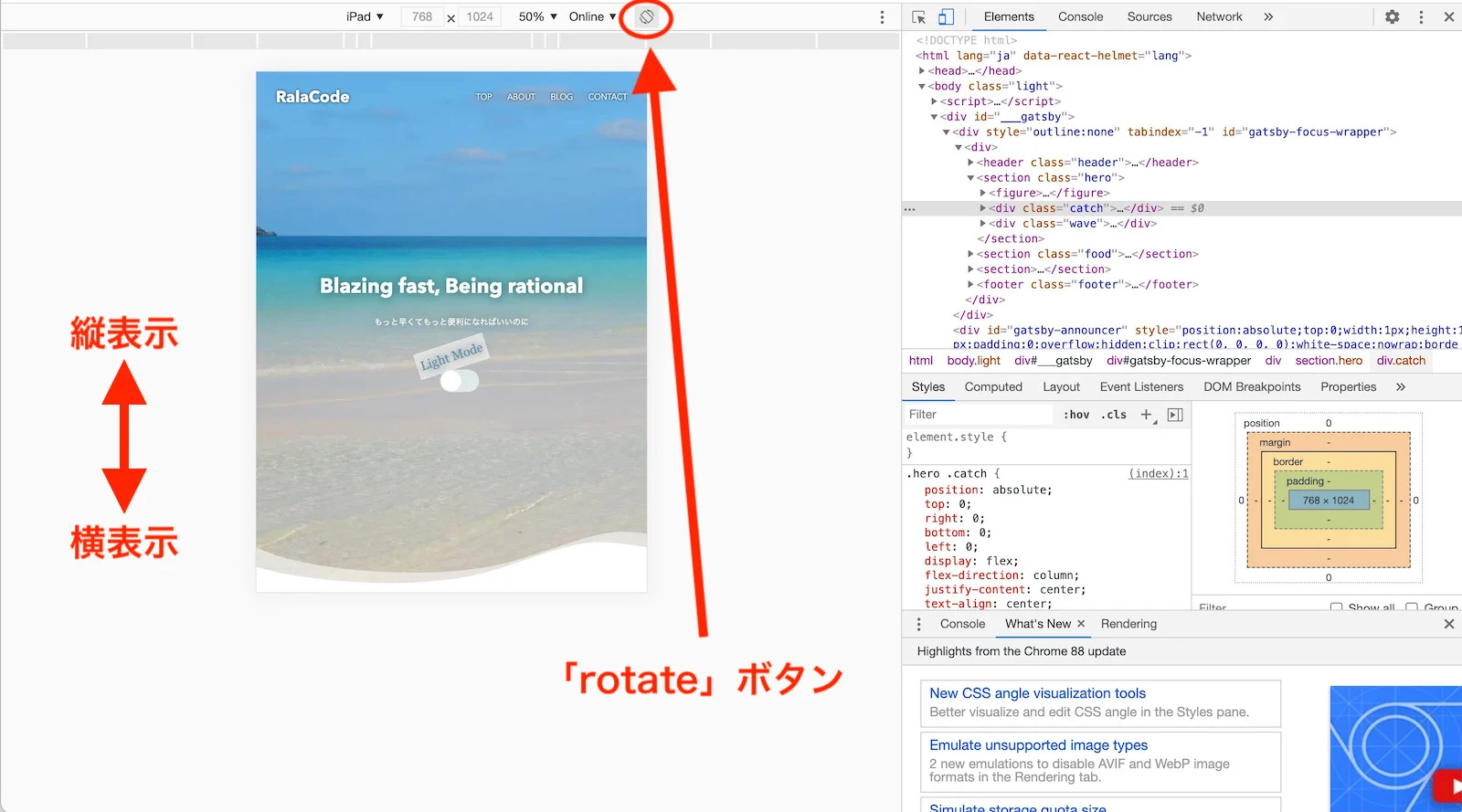Collapse the body class light node

tap(922, 87)
